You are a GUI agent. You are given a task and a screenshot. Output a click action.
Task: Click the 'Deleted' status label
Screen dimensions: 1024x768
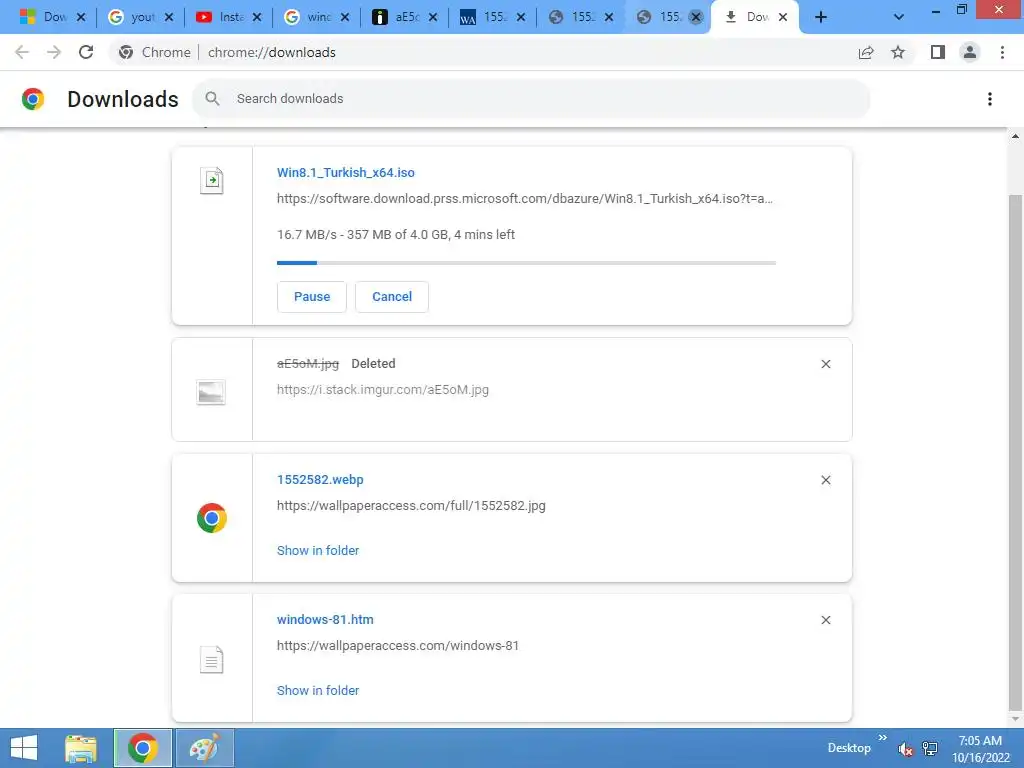tap(373, 363)
